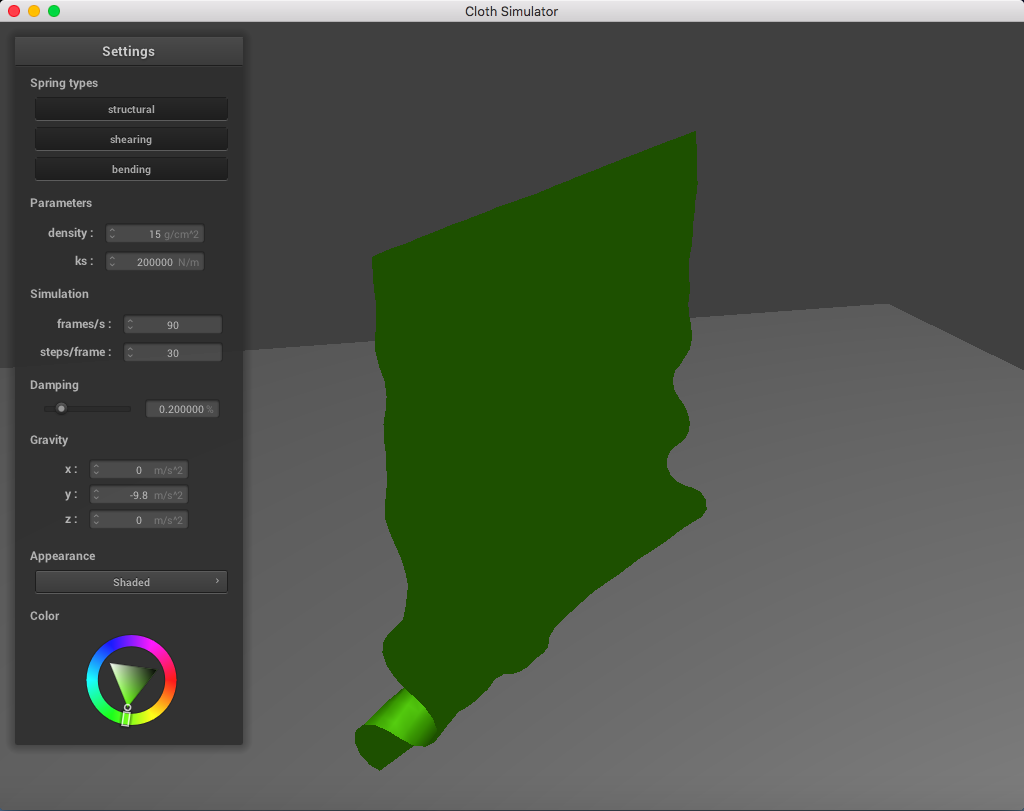Click the steps/frame value field
The height and width of the screenshot is (811, 1024).
pos(173,353)
